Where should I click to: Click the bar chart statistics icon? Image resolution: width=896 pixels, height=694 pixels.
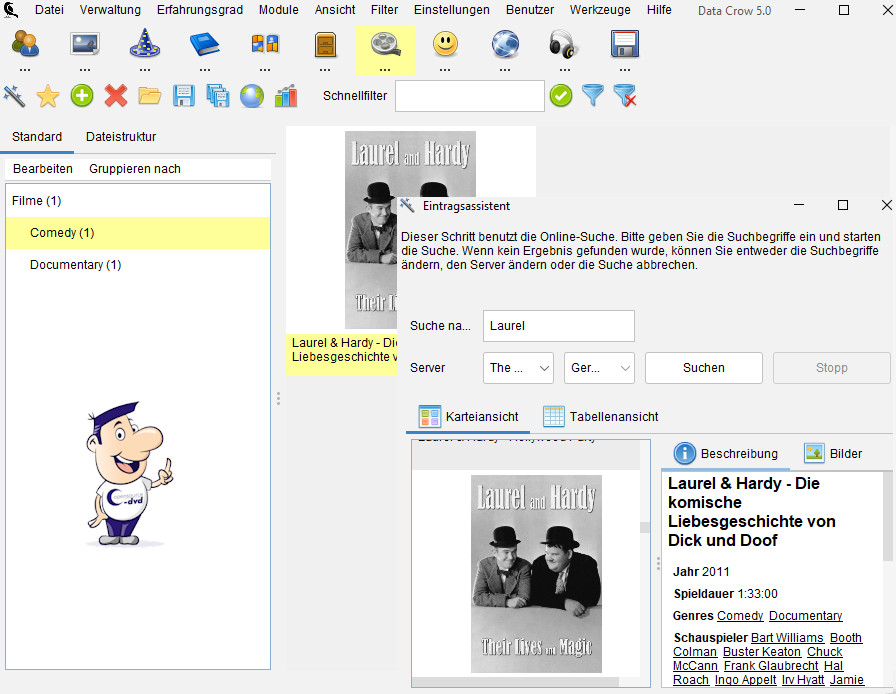pyautogui.click(x=286, y=96)
